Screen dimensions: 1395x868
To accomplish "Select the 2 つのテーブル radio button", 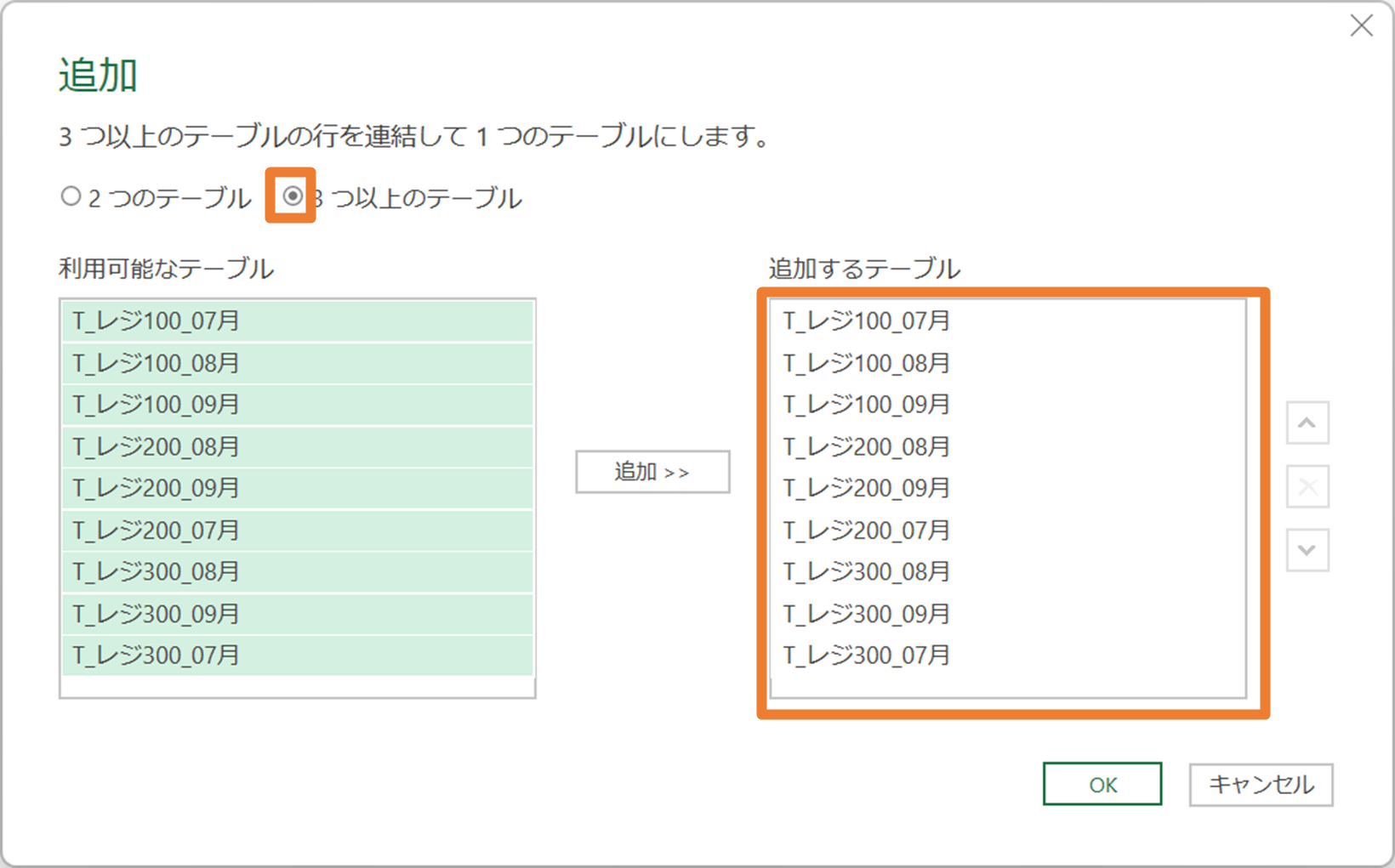I will (71, 196).
